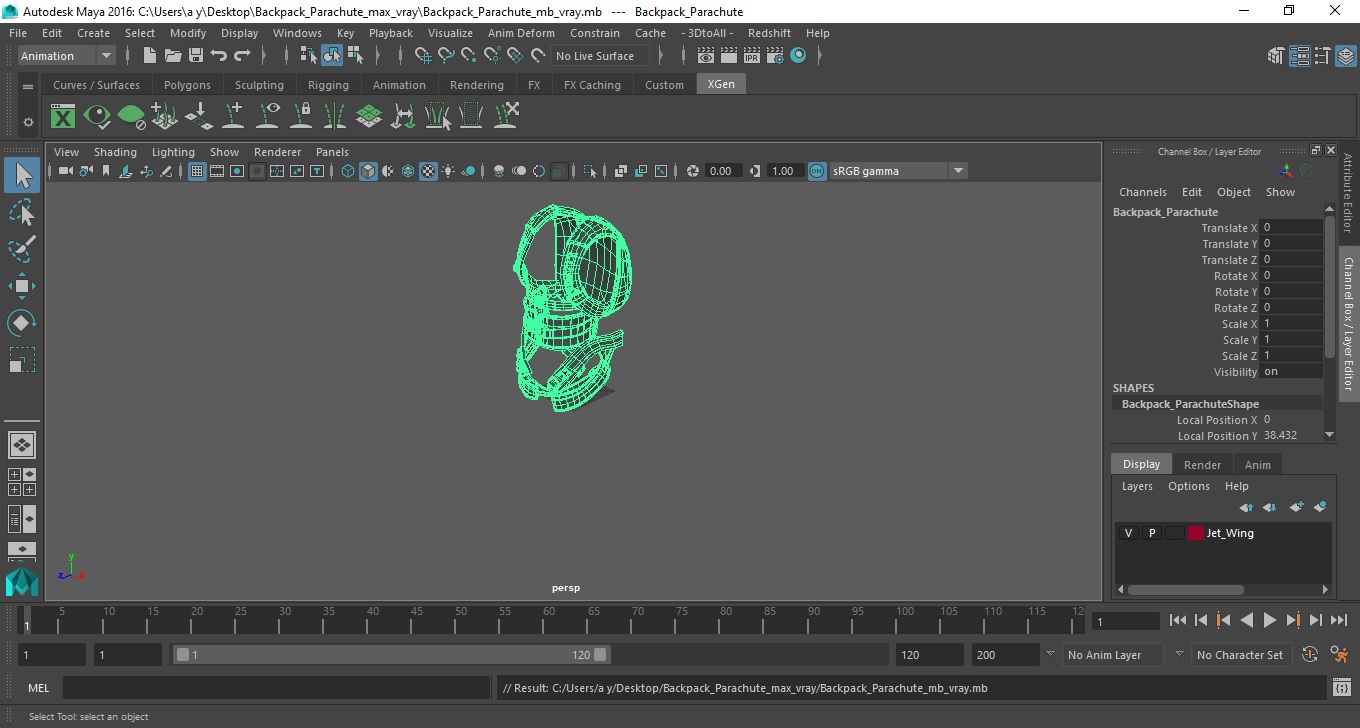Viewport: 1360px width, 728px height.
Task: Toggle color management ON button
Action: click(817, 171)
